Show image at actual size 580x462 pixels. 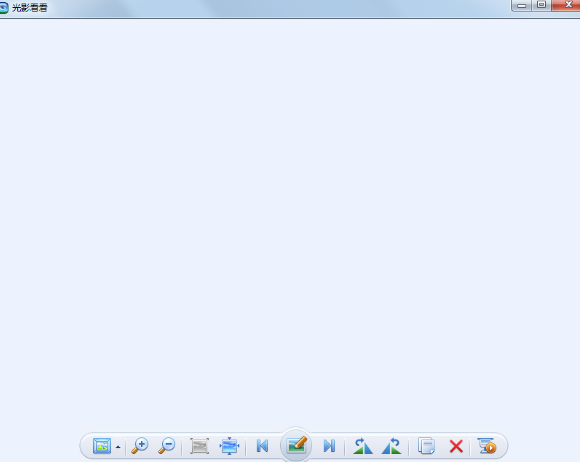pos(200,446)
